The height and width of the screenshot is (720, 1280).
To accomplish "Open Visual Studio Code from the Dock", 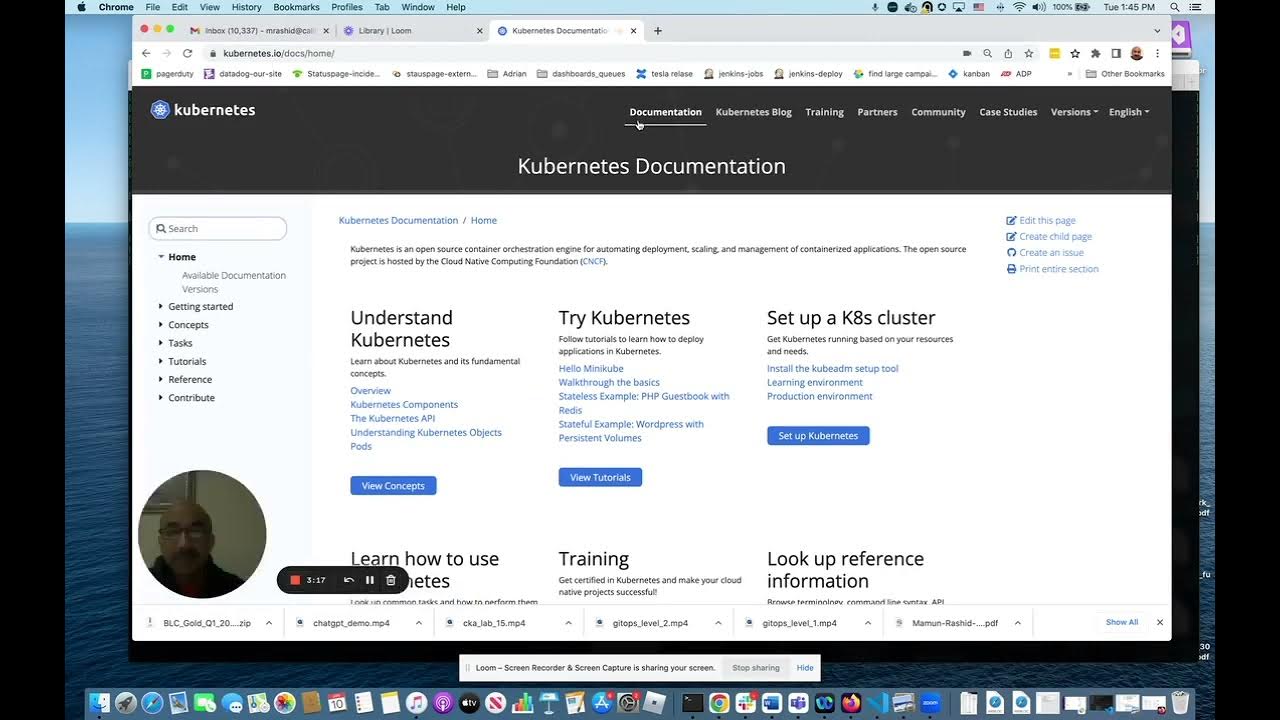I will [877, 703].
